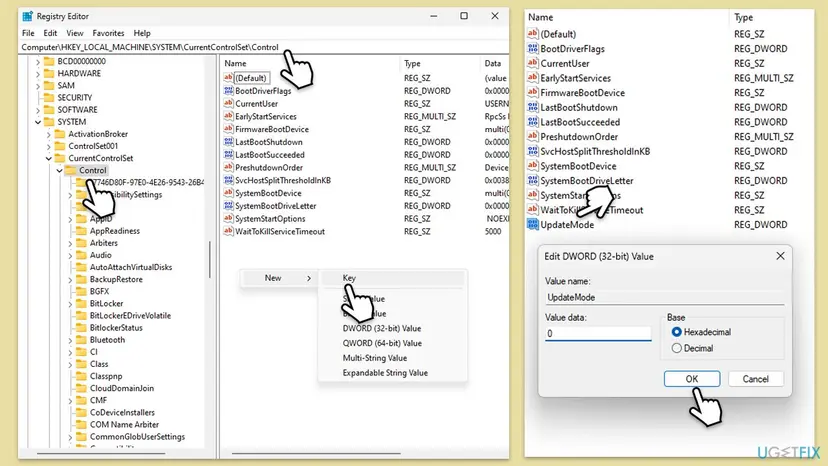Expand the ActivationBroker tree node
Viewport: 828px width, 466px height.
tap(49, 134)
